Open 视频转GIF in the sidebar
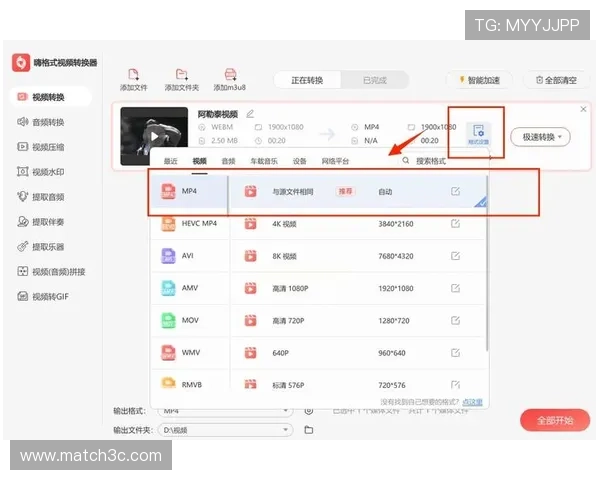The image size is (600, 480). (43, 296)
